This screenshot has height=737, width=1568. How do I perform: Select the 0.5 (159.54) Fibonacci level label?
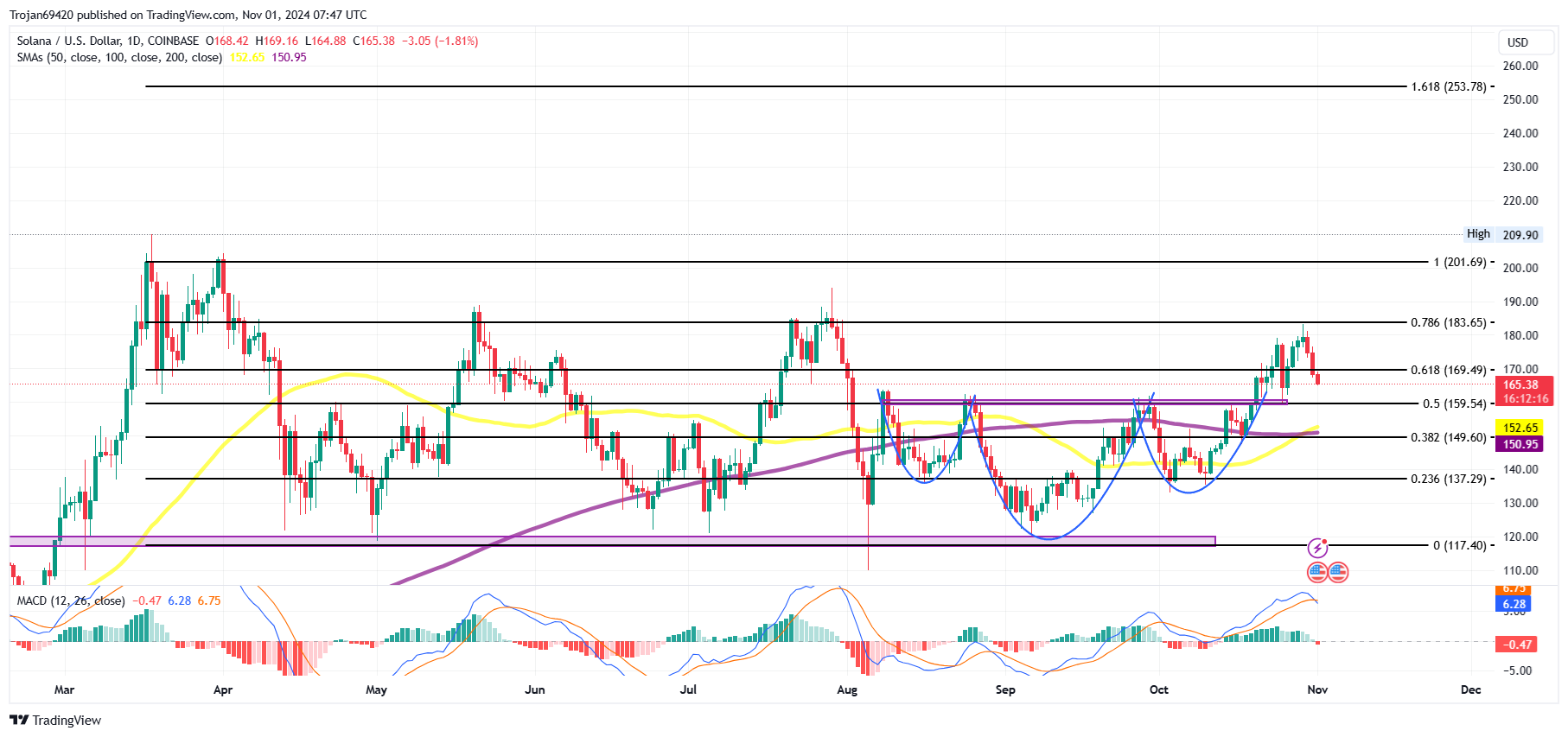click(1454, 403)
